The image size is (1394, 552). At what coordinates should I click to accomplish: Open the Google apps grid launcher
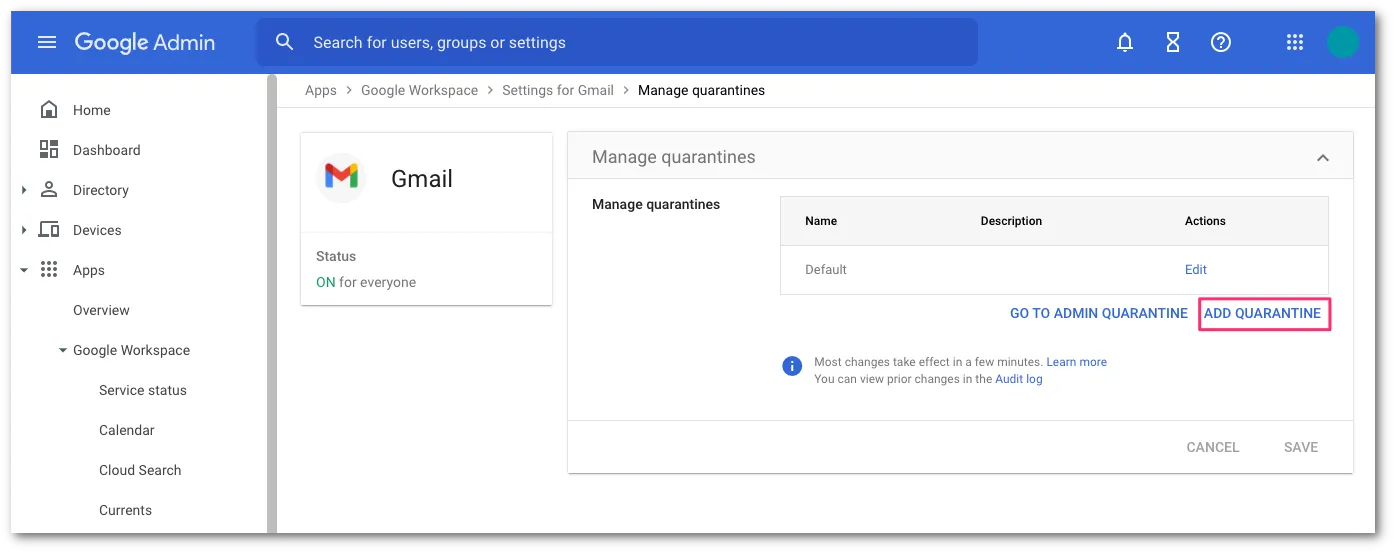click(x=1295, y=42)
